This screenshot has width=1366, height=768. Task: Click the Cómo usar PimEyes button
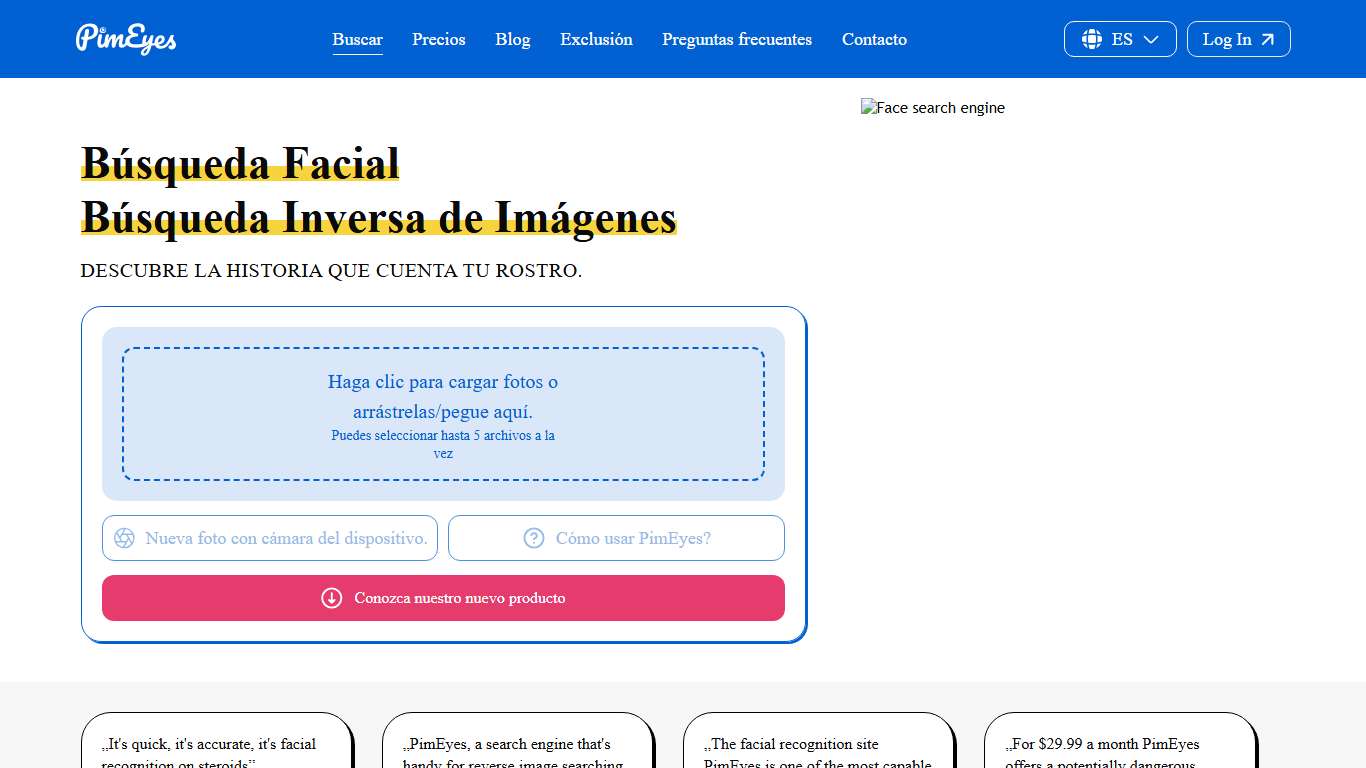point(616,538)
